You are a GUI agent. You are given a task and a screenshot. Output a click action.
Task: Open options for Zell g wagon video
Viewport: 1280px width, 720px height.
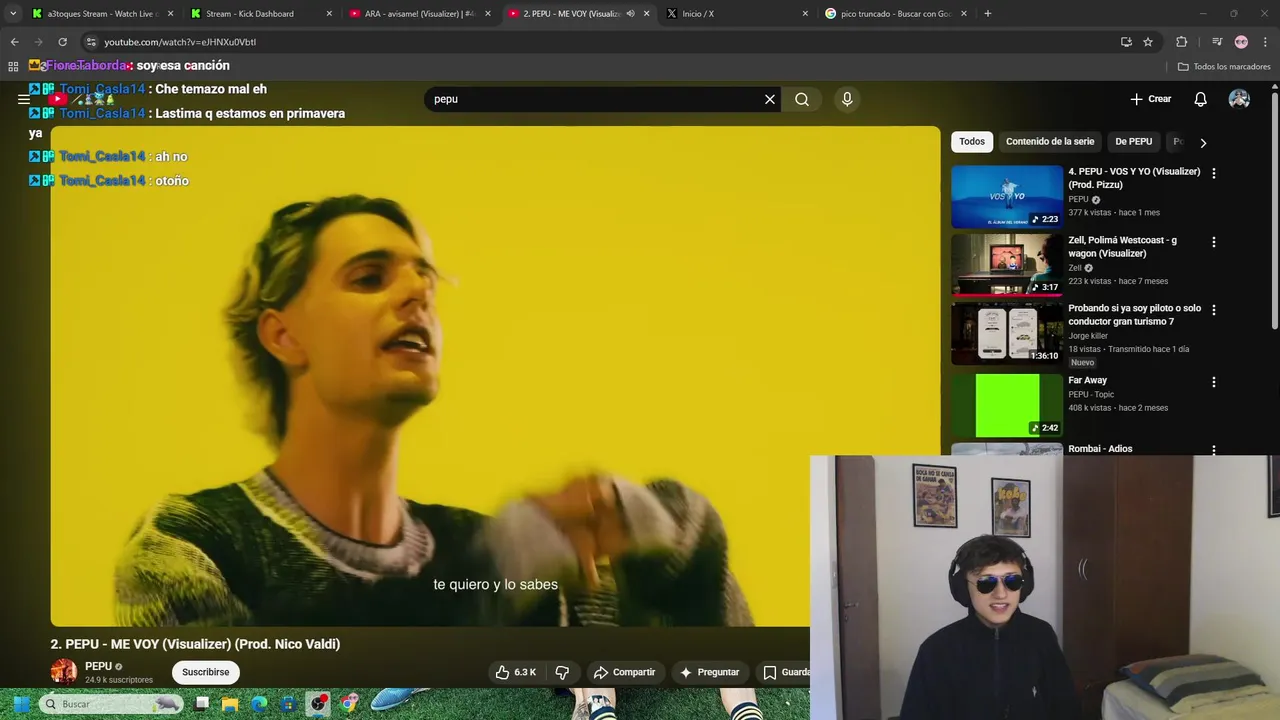coord(1214,242)
